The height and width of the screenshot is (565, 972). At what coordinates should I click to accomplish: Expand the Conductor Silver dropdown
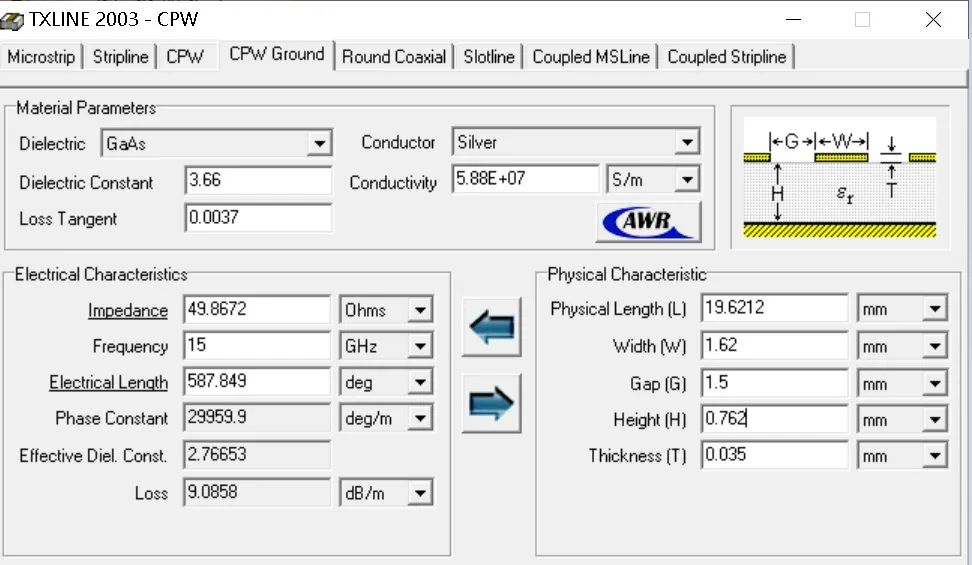pyautogui.click(x=576, y=142)
